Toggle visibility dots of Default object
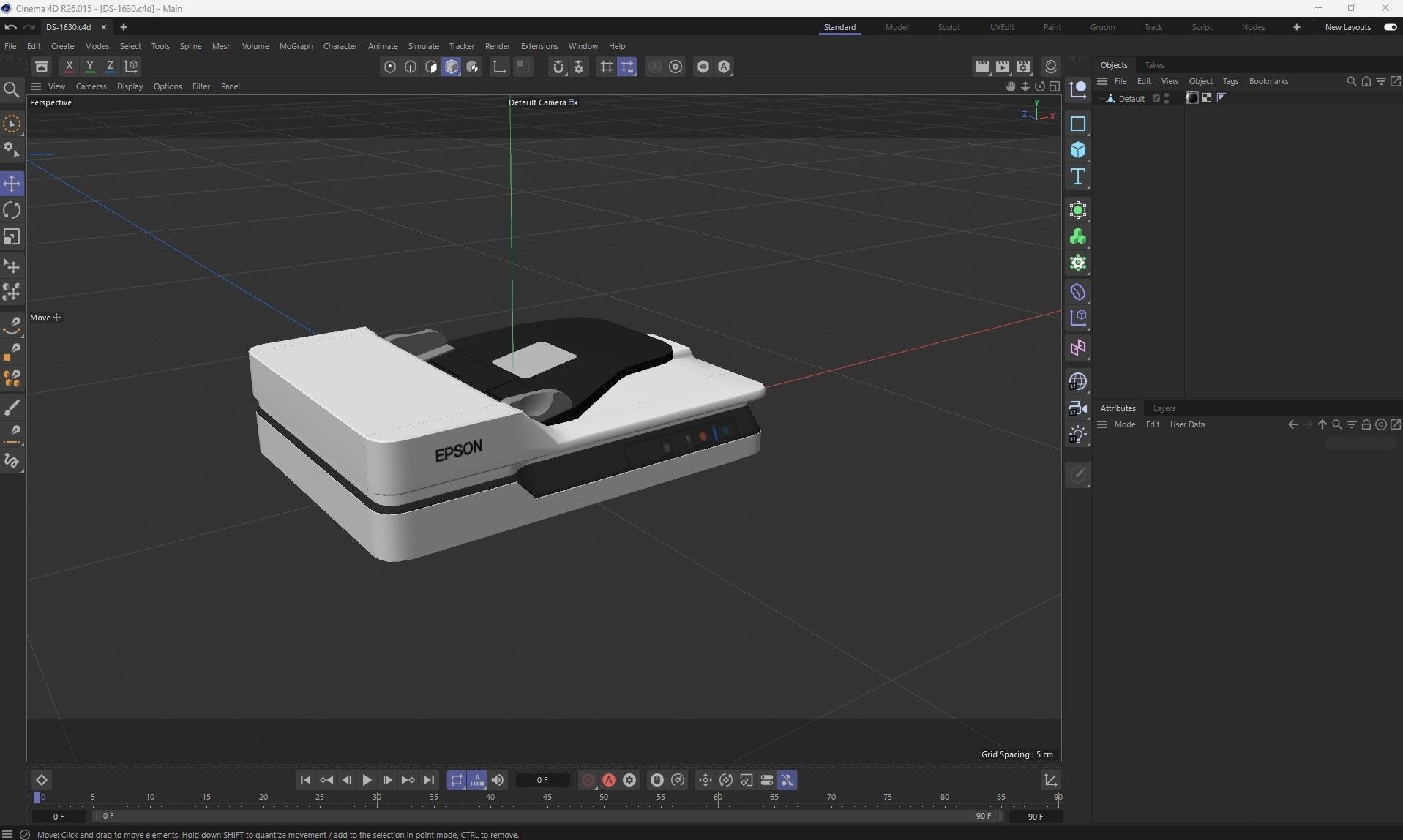 click(1167, 98)
